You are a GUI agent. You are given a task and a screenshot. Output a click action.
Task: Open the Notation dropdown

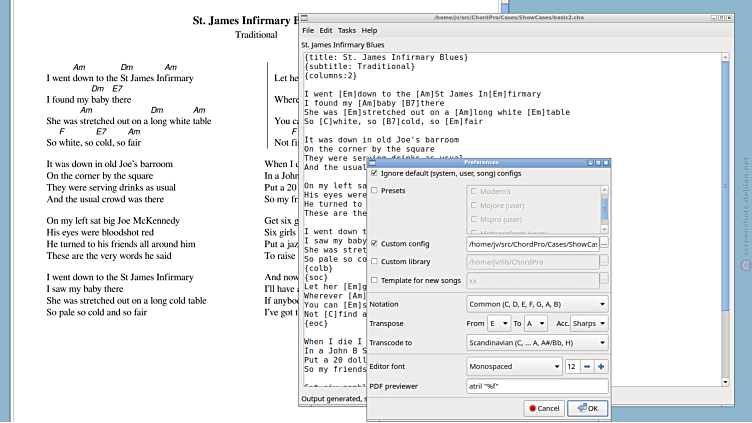pyautogui.click(x=537, y=304)
